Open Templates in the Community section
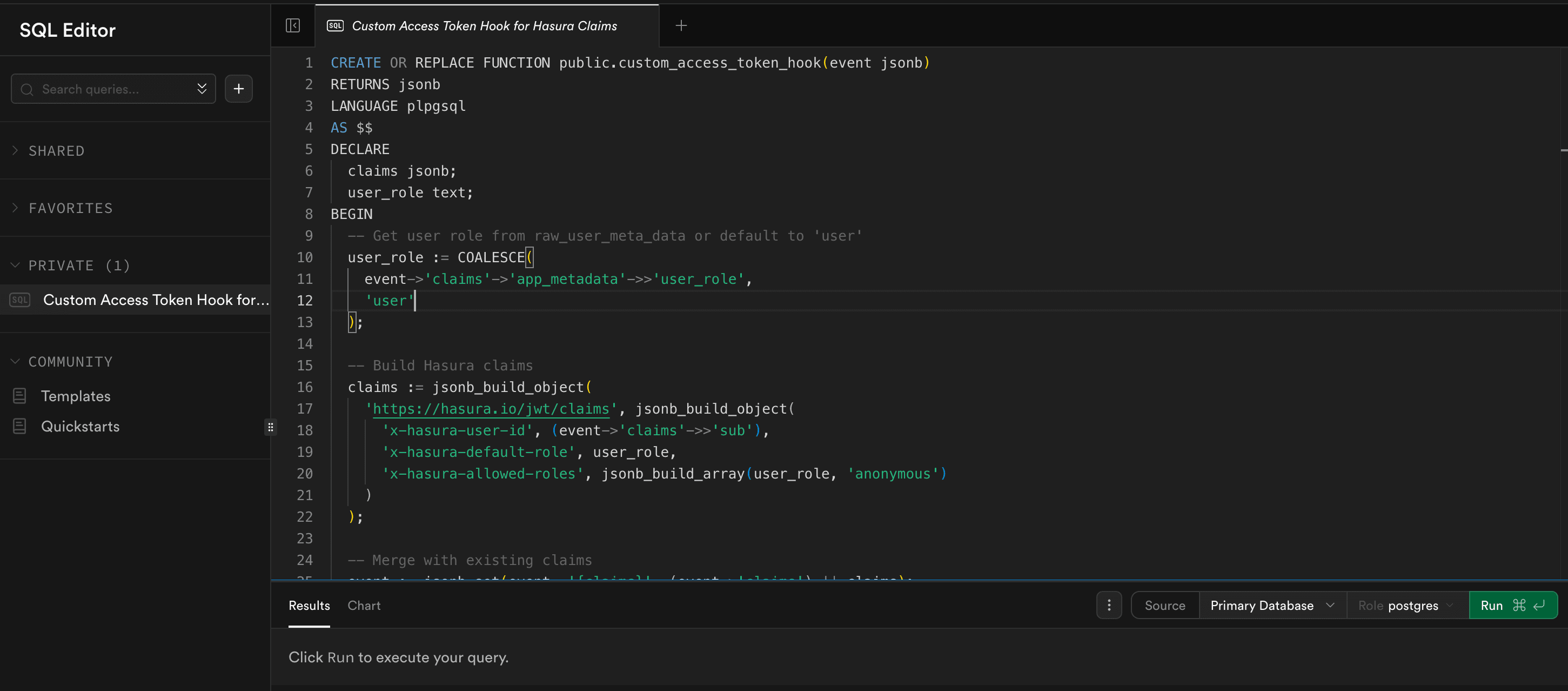1568x691 pixels. point(76,395)
